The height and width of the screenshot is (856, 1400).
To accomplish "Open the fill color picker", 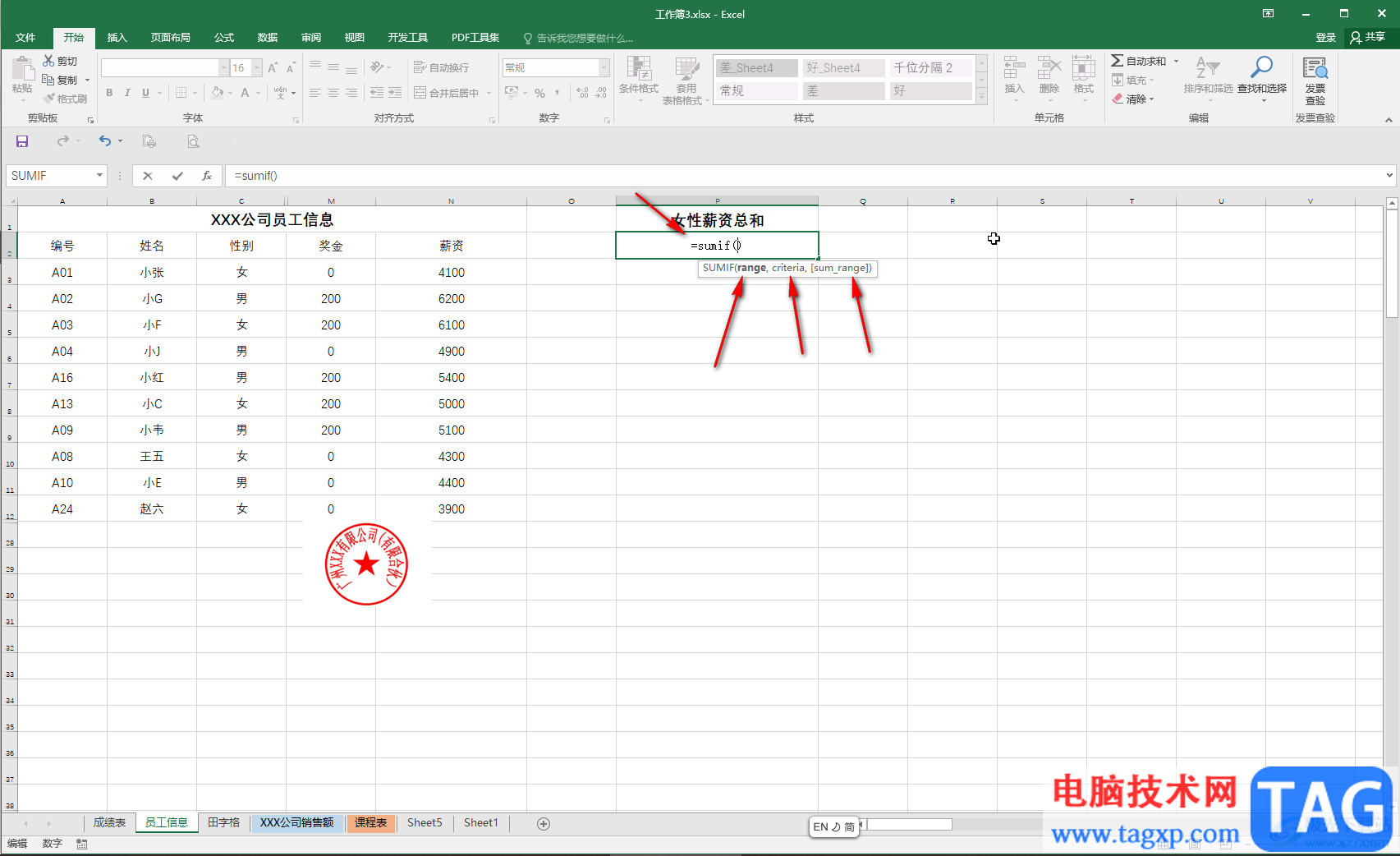I will [x=231, y=93].
